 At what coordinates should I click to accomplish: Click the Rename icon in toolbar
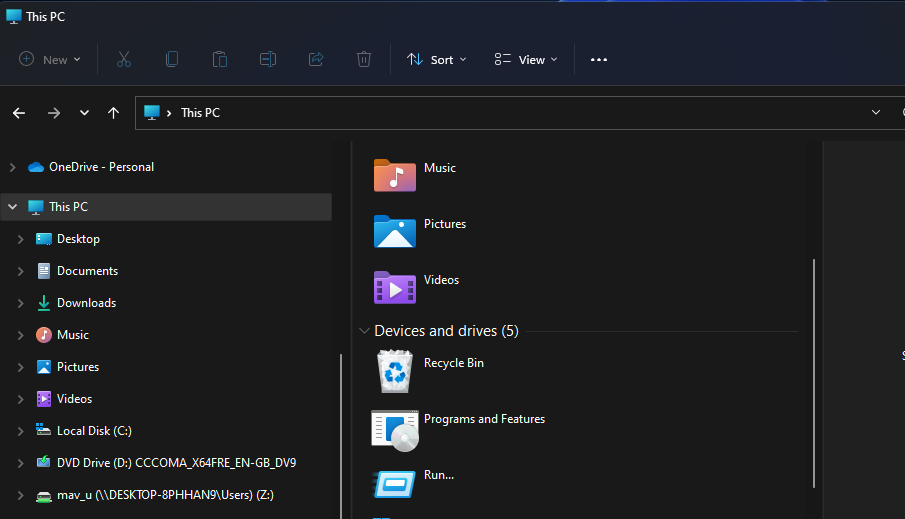click(x=268, y=60)
